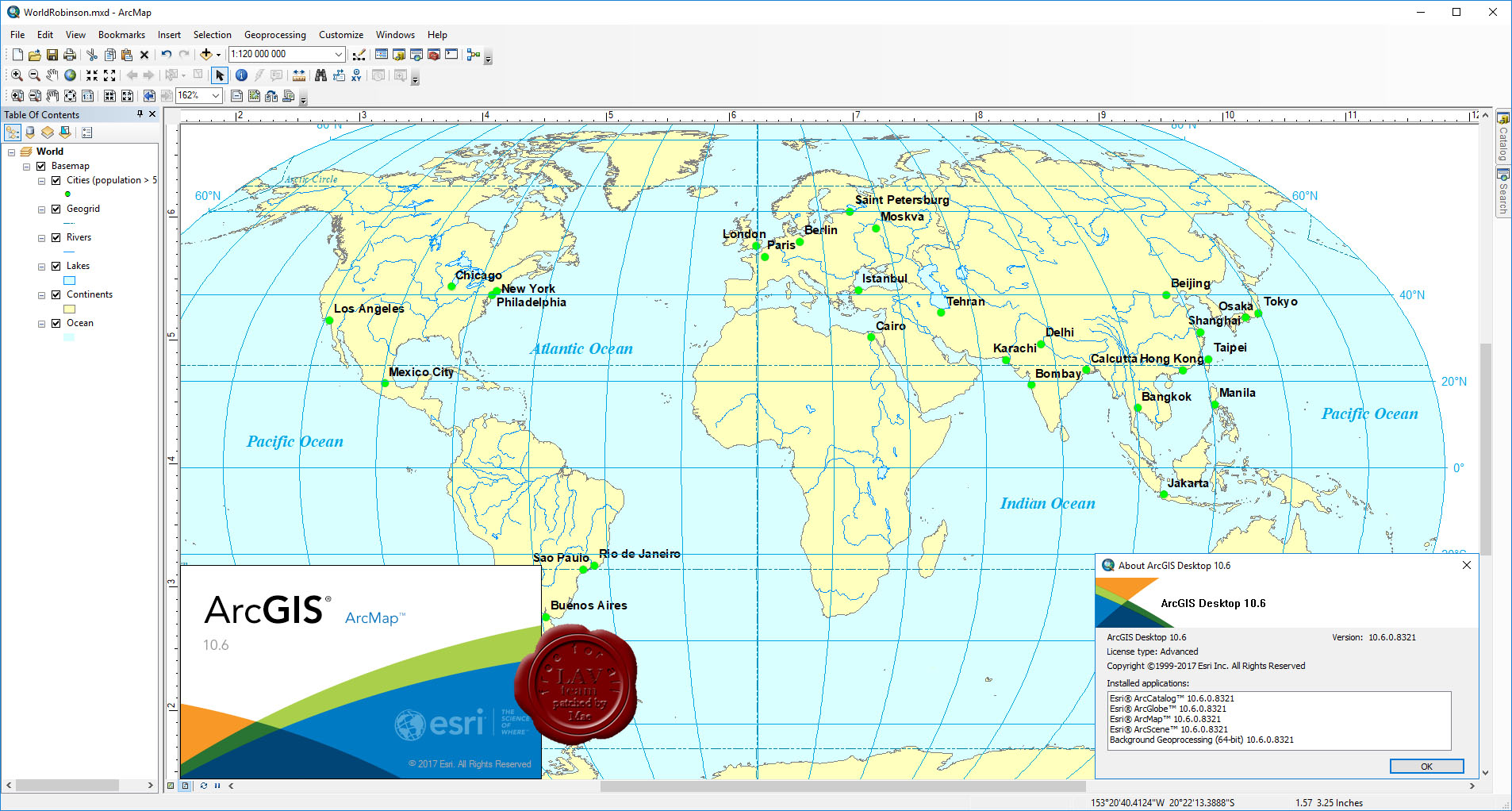Click the Fixed Zoom In icon
Screen dimensions: 1512x811
(x=92, y=75)
